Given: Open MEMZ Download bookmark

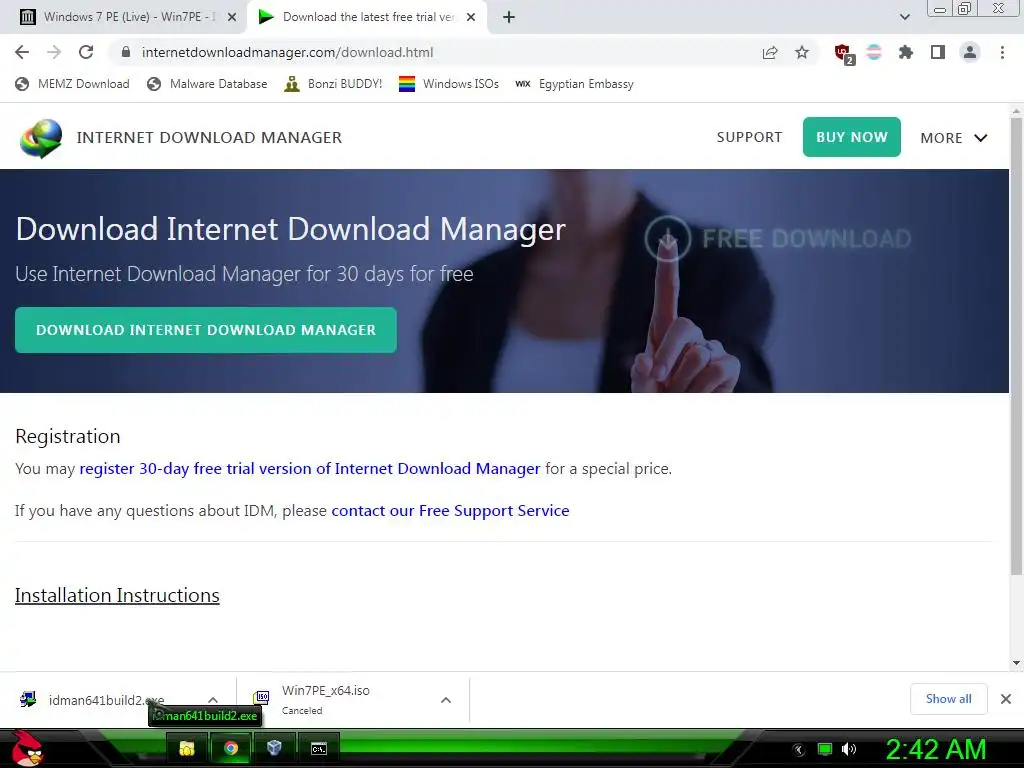Looking at the screenshot, I should click(x=72, y=84).
